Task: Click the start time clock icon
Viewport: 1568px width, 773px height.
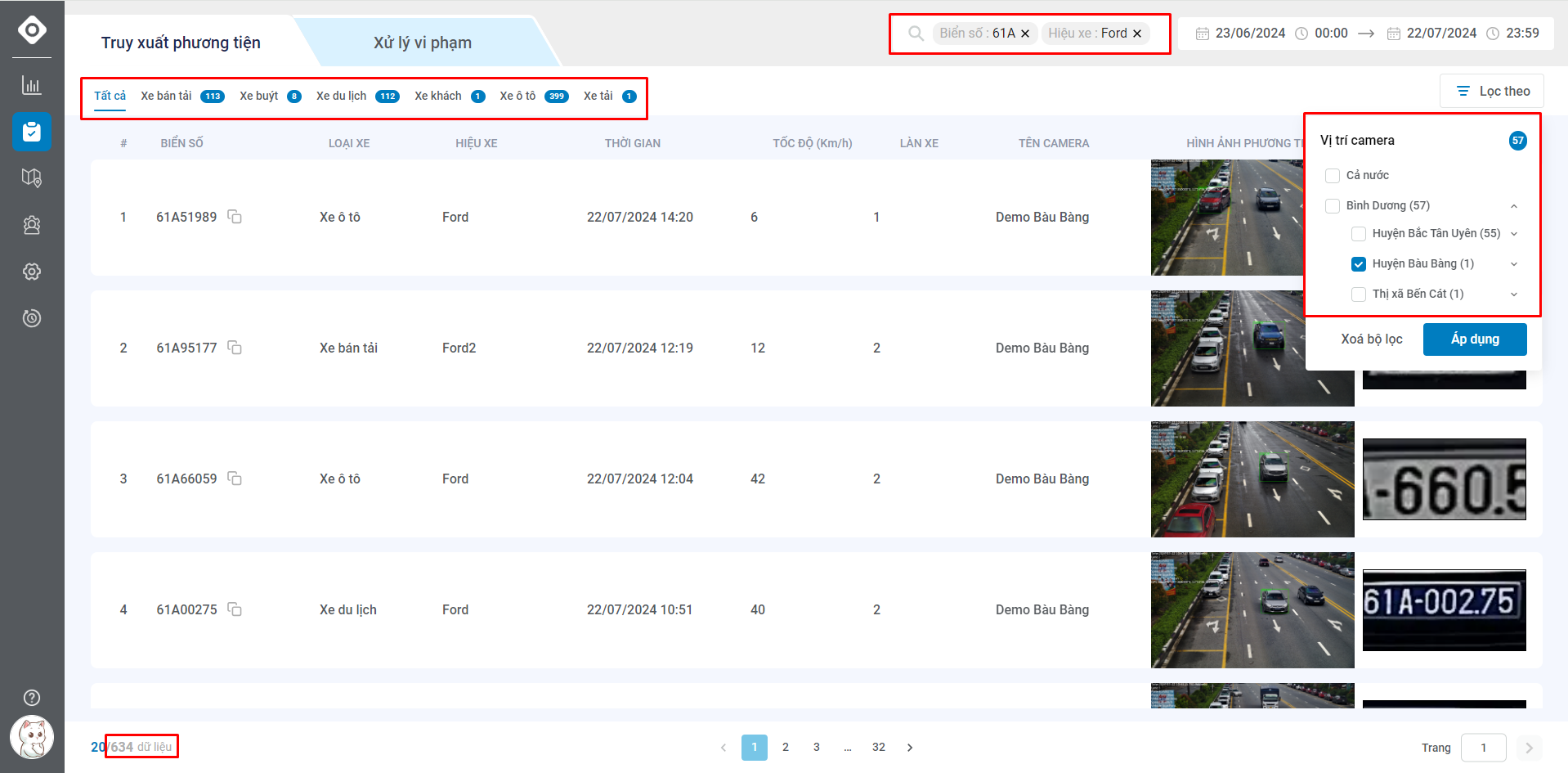Action: (1301, 34)
